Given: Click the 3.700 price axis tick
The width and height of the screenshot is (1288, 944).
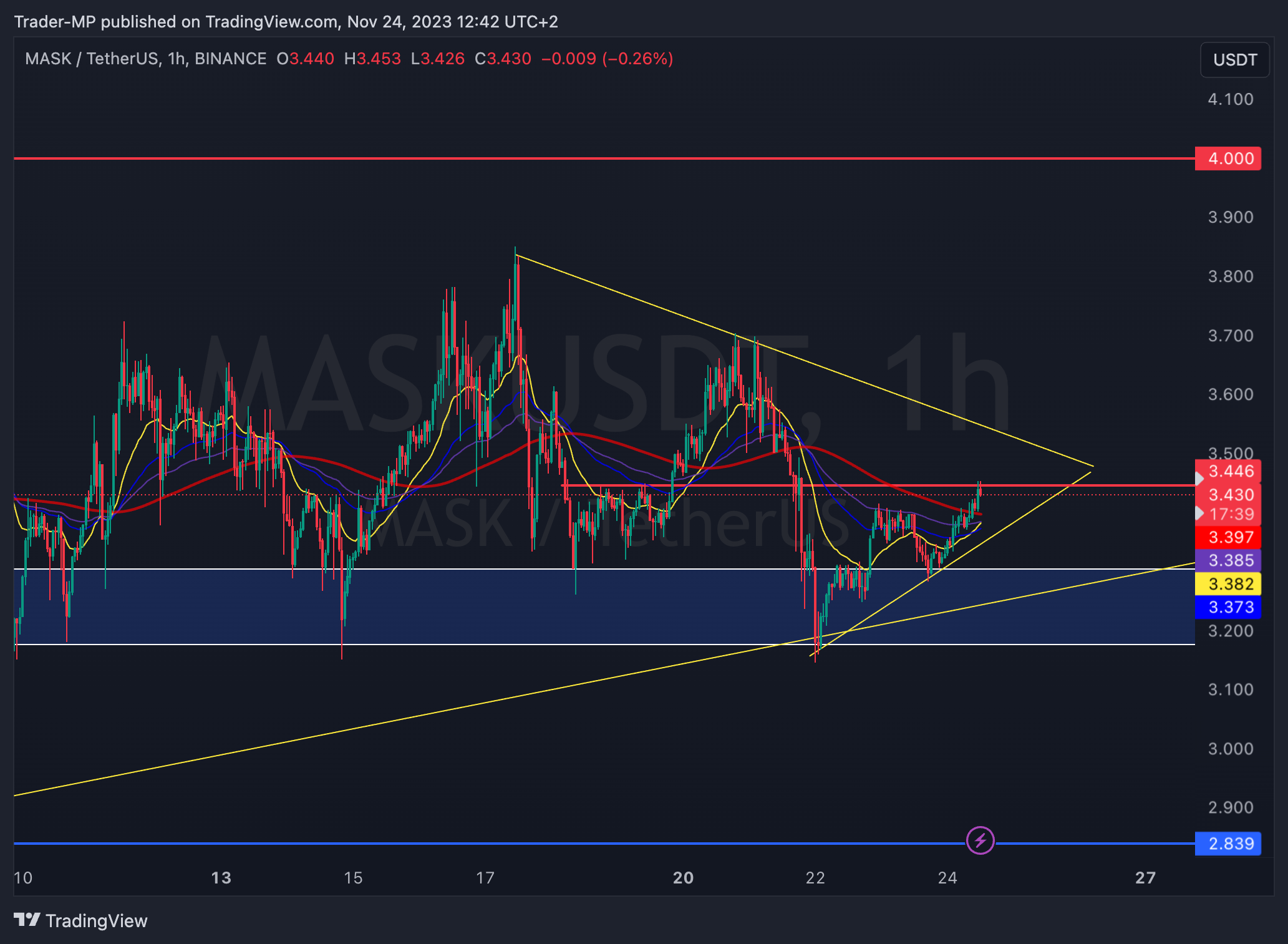Looking at the screenshot, I should [1230, 336].
